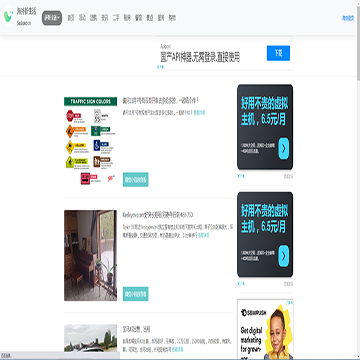Follow the teal details link in the piano room listing

point(203,235)
